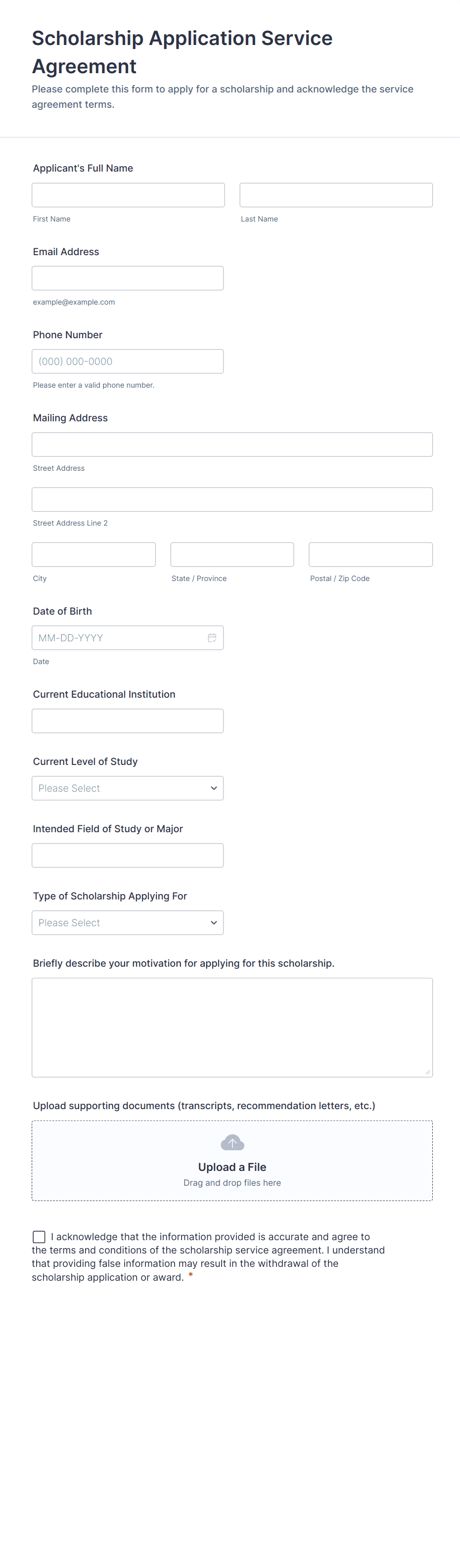The width and height of the screenshot is (460, 1568).
Task: Click the cloud upload icon
Action: (232, 1143)
